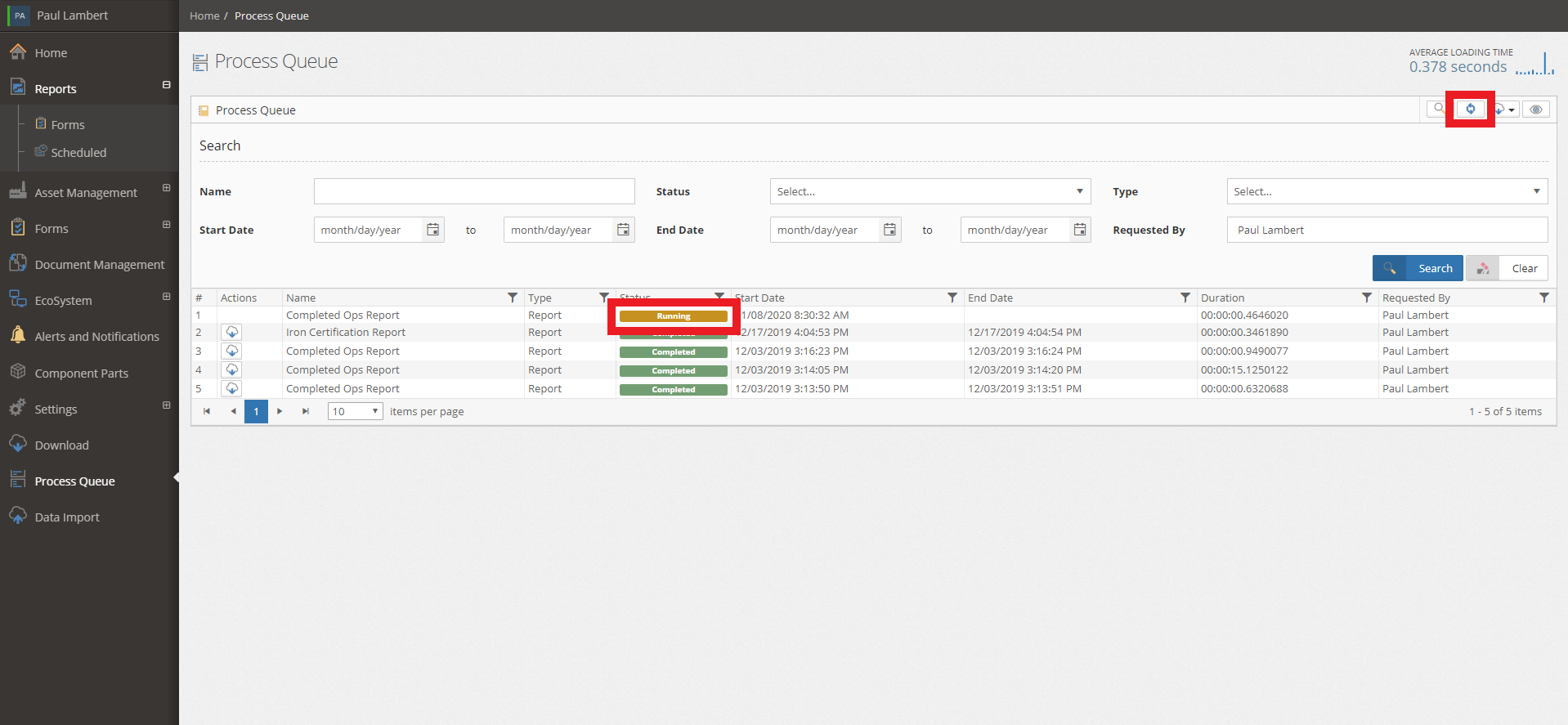Open the items per page dropdown
Viewport: 1568px width, 725px height.
click(355, 411)
